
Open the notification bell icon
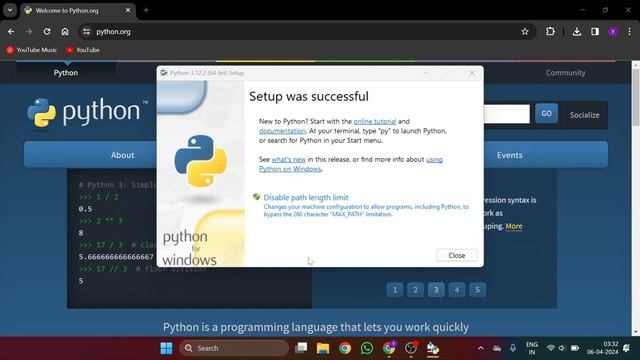(627, 348)
